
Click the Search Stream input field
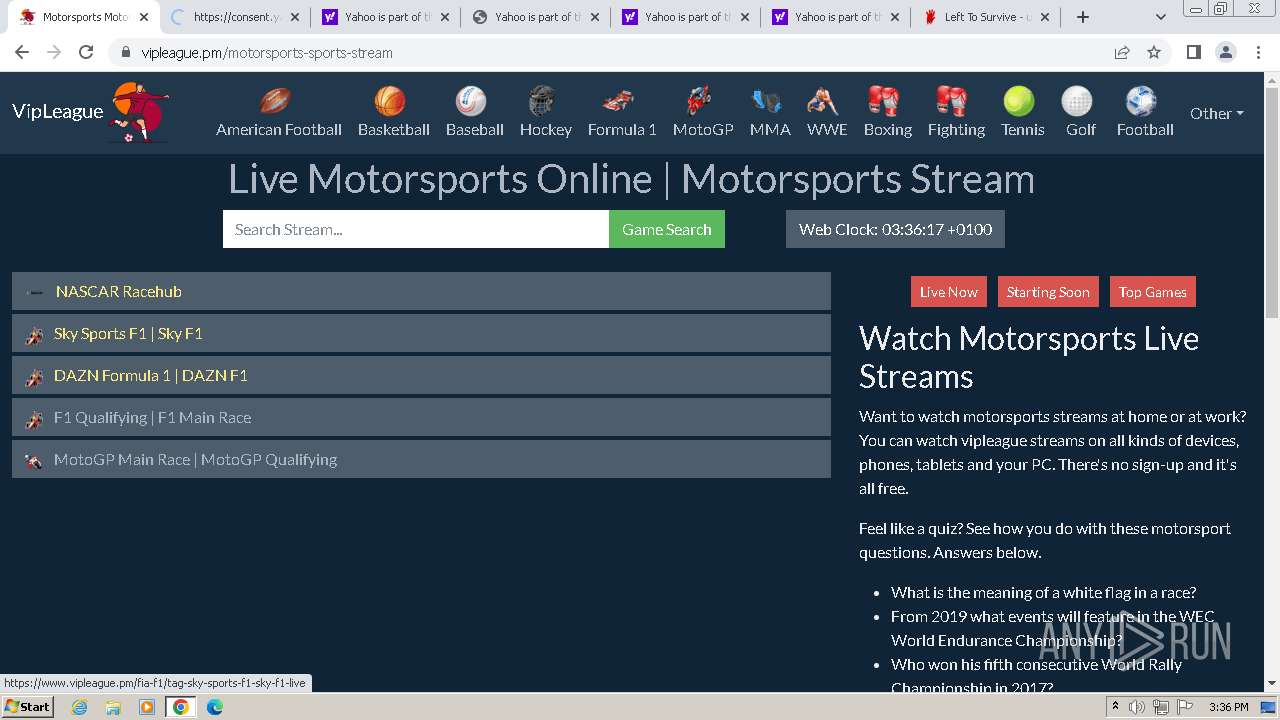click(x=416, y=229)
